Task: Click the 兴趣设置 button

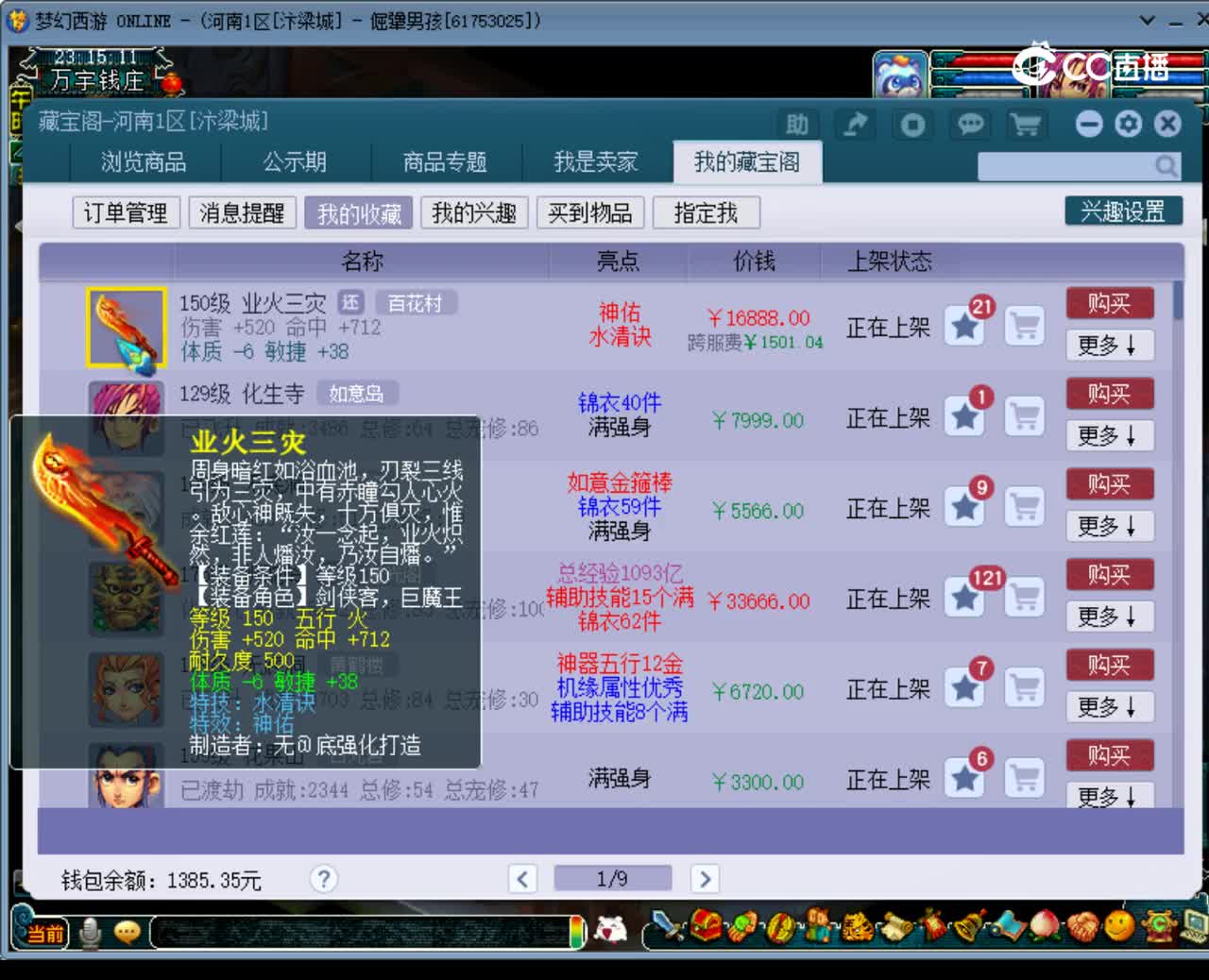Action: [1123, 211]
